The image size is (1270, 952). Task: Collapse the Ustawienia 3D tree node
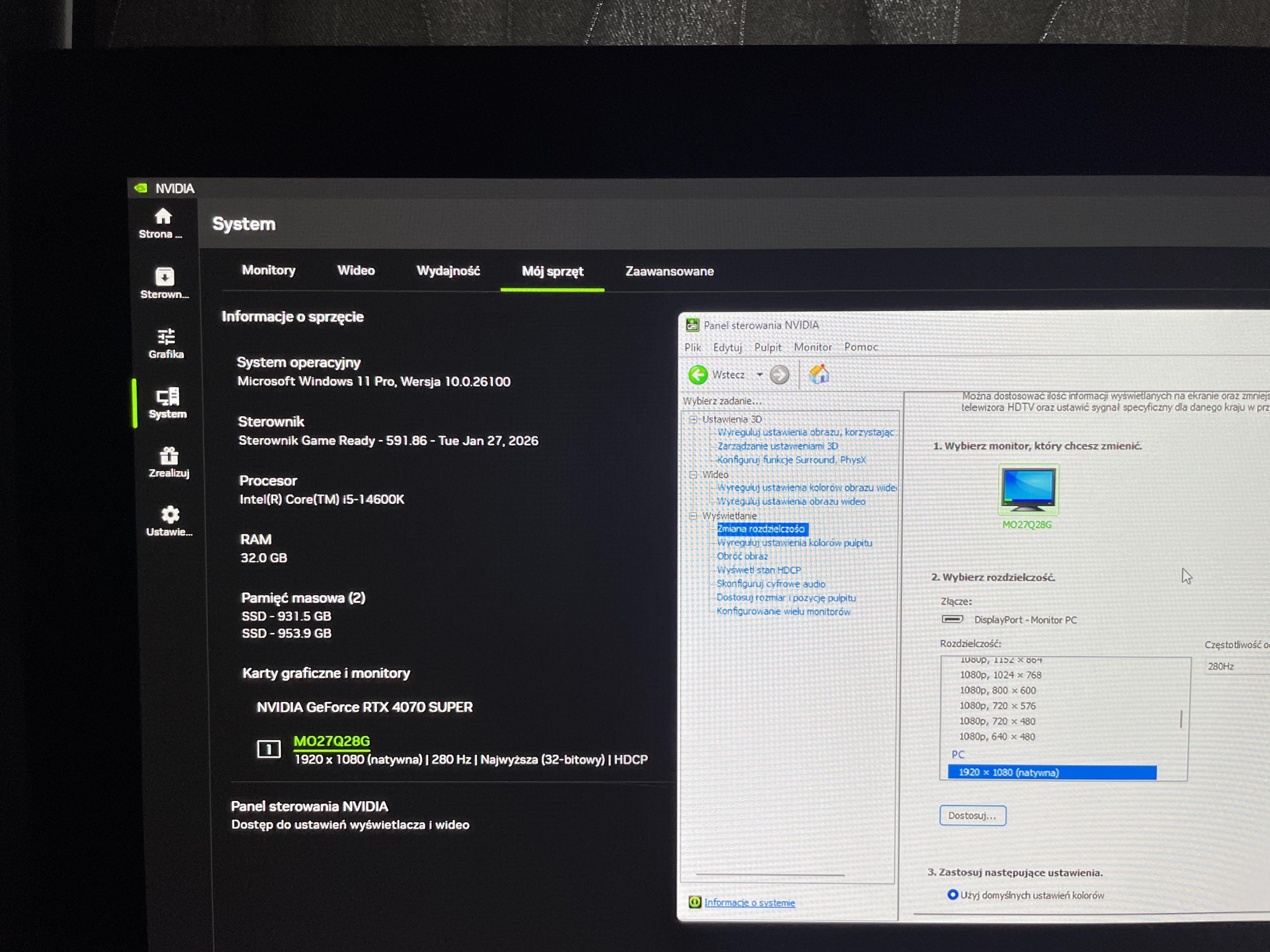click(693, 419)
